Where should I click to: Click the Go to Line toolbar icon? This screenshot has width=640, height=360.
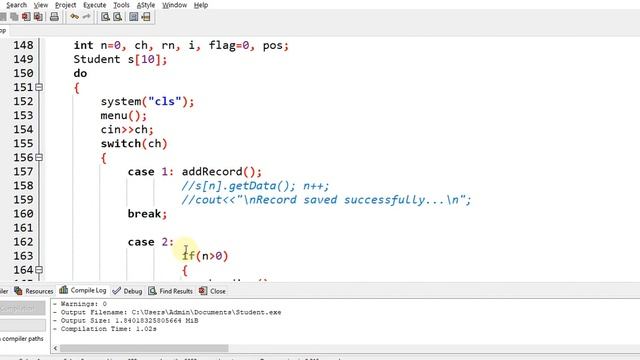146,17
